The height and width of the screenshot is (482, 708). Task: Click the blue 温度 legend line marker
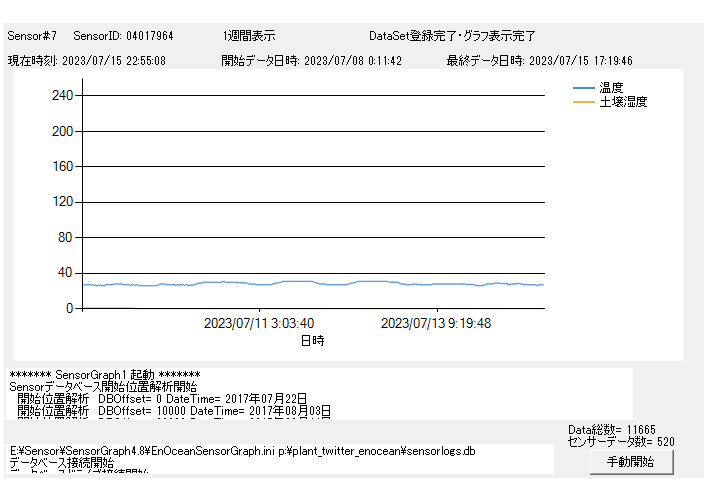coord(583,88)
